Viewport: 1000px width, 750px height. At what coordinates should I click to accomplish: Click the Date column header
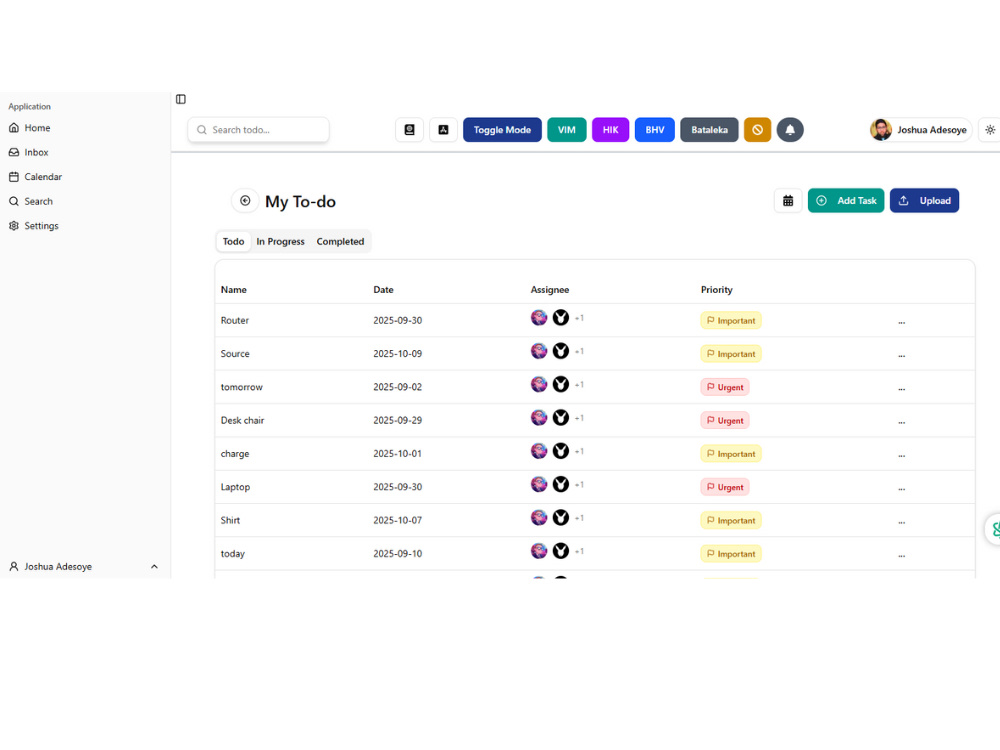point(383,290)
